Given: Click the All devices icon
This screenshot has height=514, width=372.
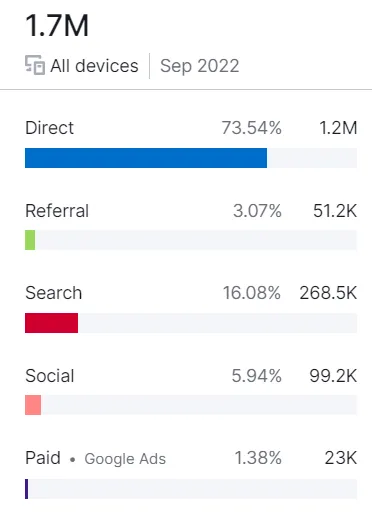Looking at the screenshot, I should [x=35, y=65].
